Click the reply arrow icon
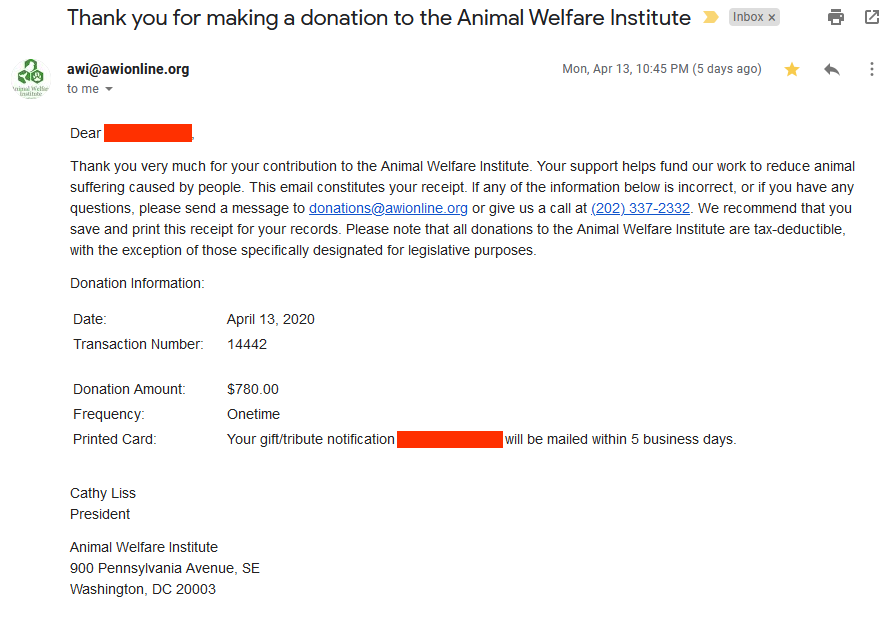 (832, 69)
